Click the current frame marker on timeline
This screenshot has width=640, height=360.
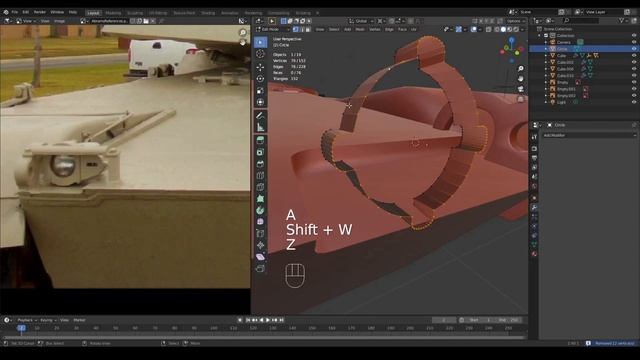point(22,328)
